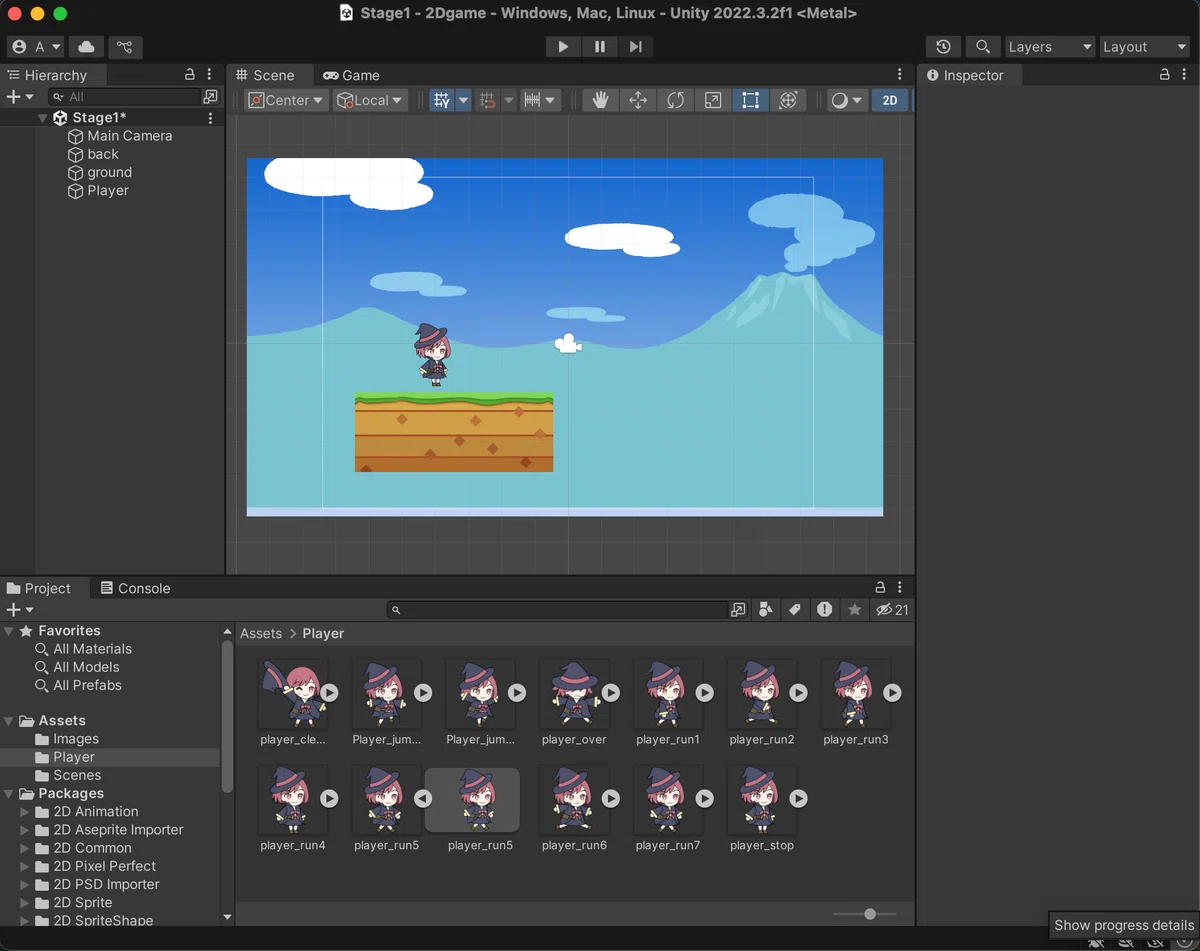1200x951 pixels.
Task: Open the Hierarchy panel options menu
Action: click(209, 75)
